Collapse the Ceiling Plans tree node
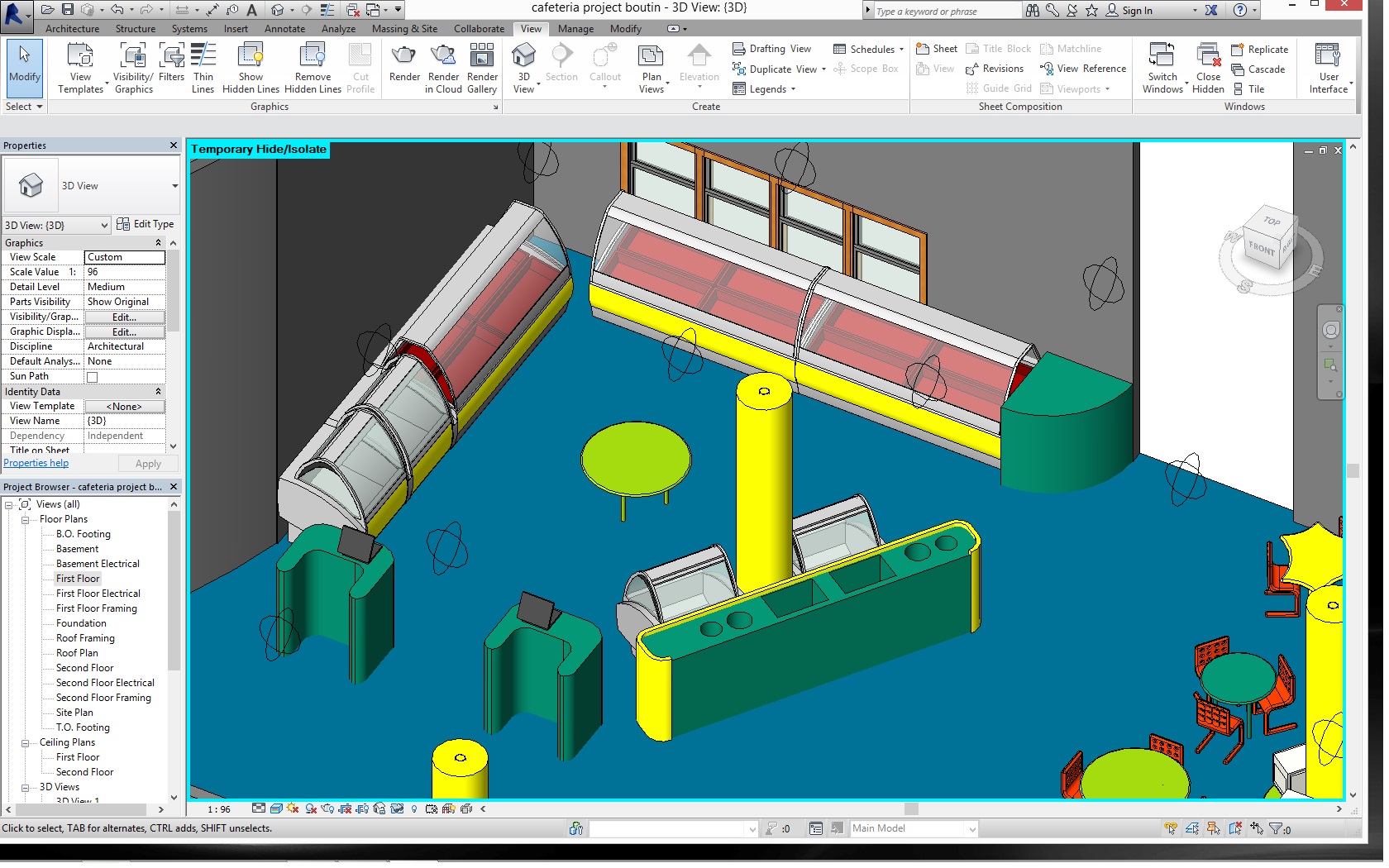Screen dimensions: 1389x868 coord(26,743)
